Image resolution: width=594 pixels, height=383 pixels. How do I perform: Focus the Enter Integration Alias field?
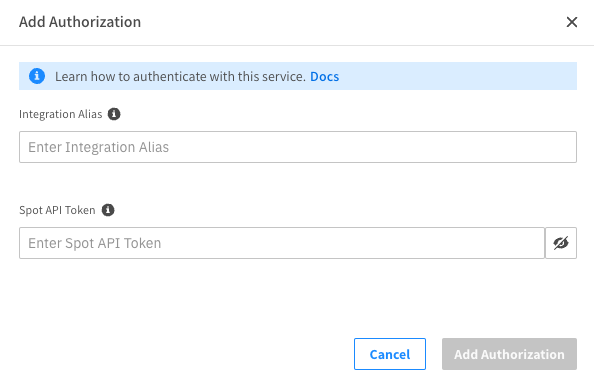click(x=298, y=147)
